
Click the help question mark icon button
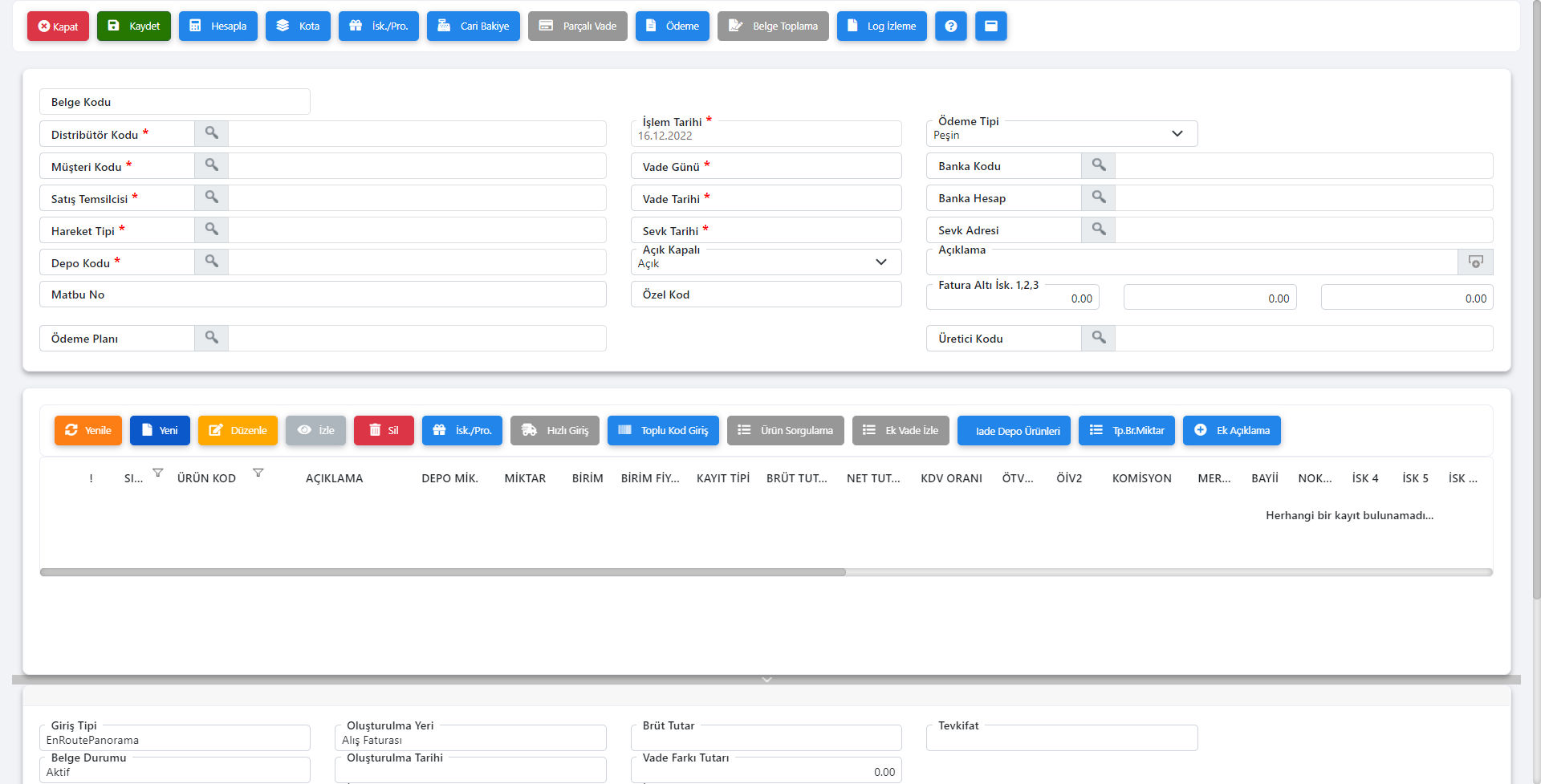[950, 26]
